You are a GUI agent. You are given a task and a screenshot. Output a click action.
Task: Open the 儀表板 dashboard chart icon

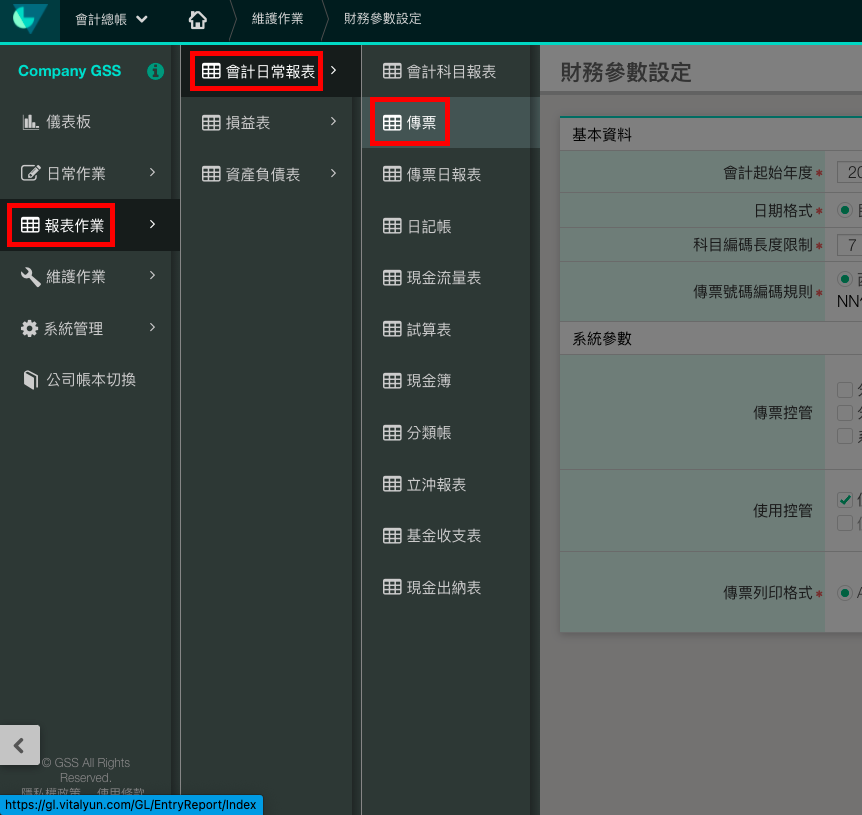[x=30, y=122]
